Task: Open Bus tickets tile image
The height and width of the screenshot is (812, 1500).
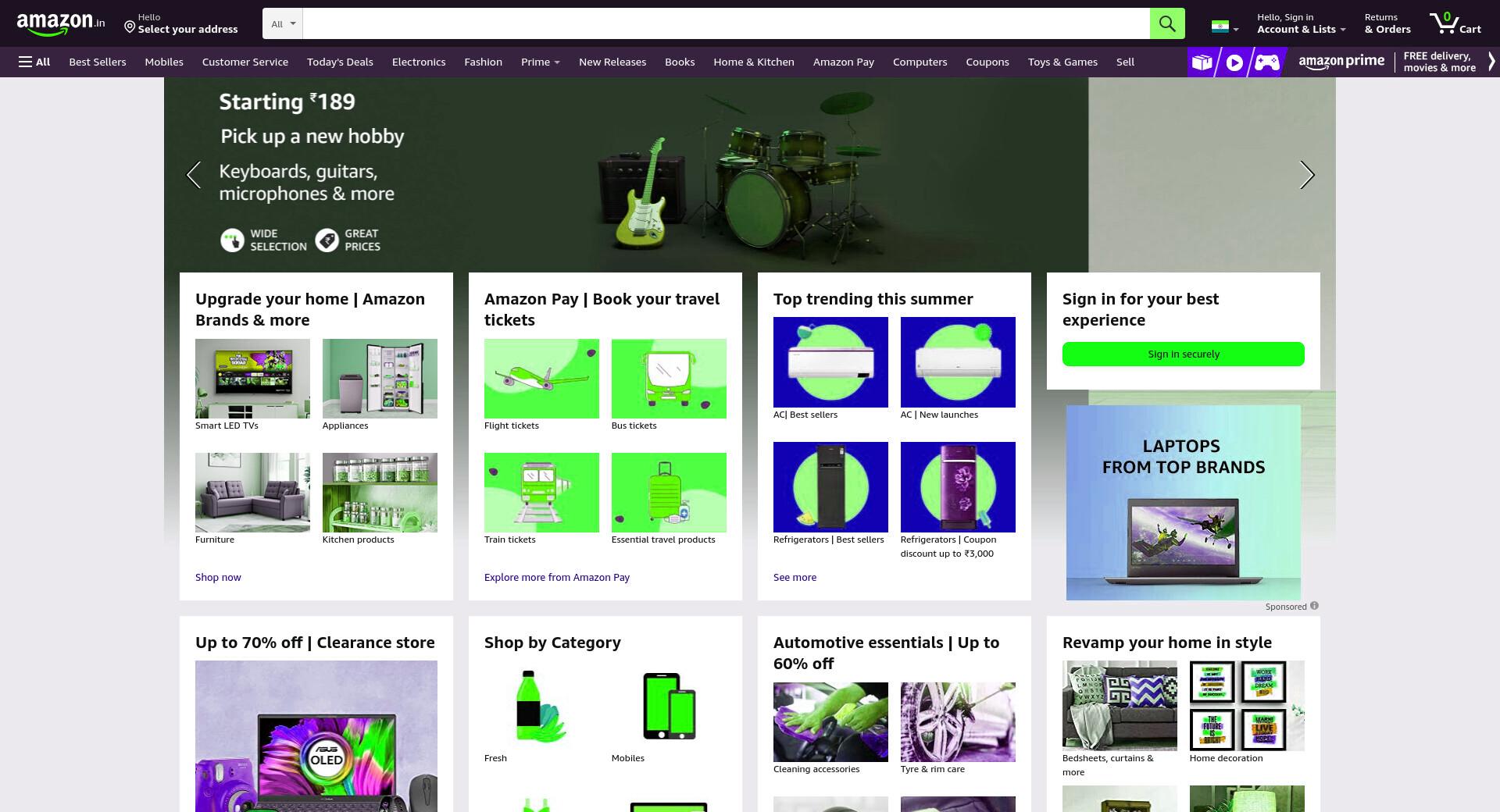Action: (x=669, y=379)
